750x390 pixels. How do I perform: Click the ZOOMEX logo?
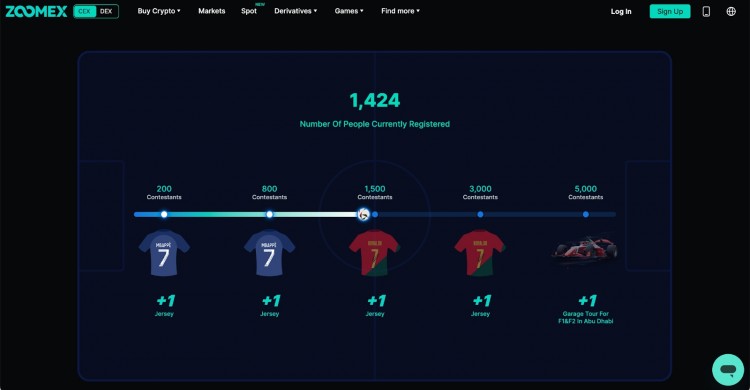pyautogui.click(x=36, y=11)
